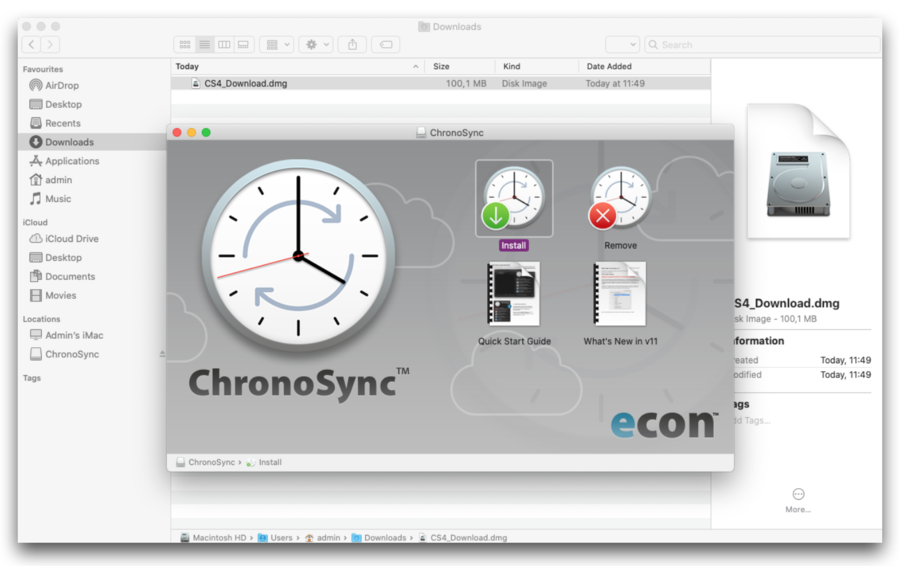
Task: Open the What's New in v11 document
Action: 620,293
